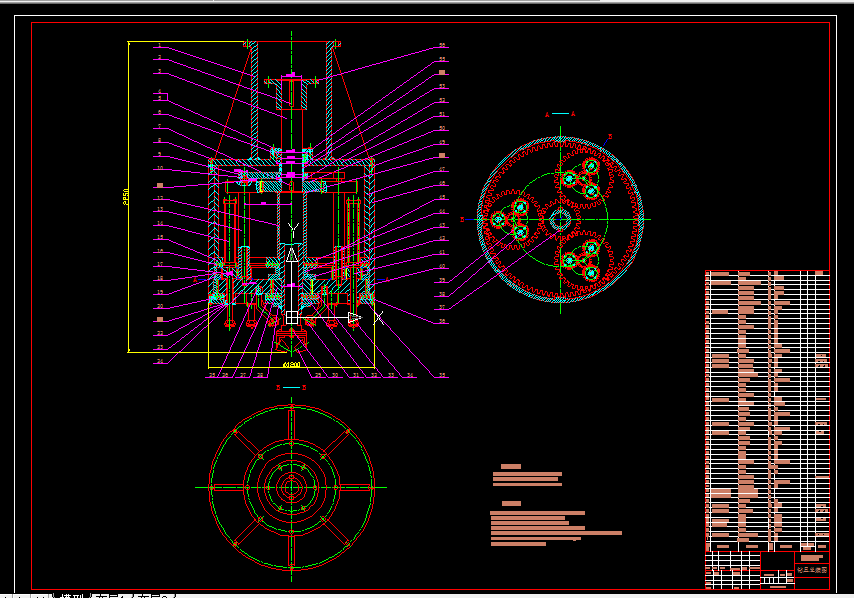
Task: Click the go-to-last-tab arrow icon
Action: (x=44, y=595)
